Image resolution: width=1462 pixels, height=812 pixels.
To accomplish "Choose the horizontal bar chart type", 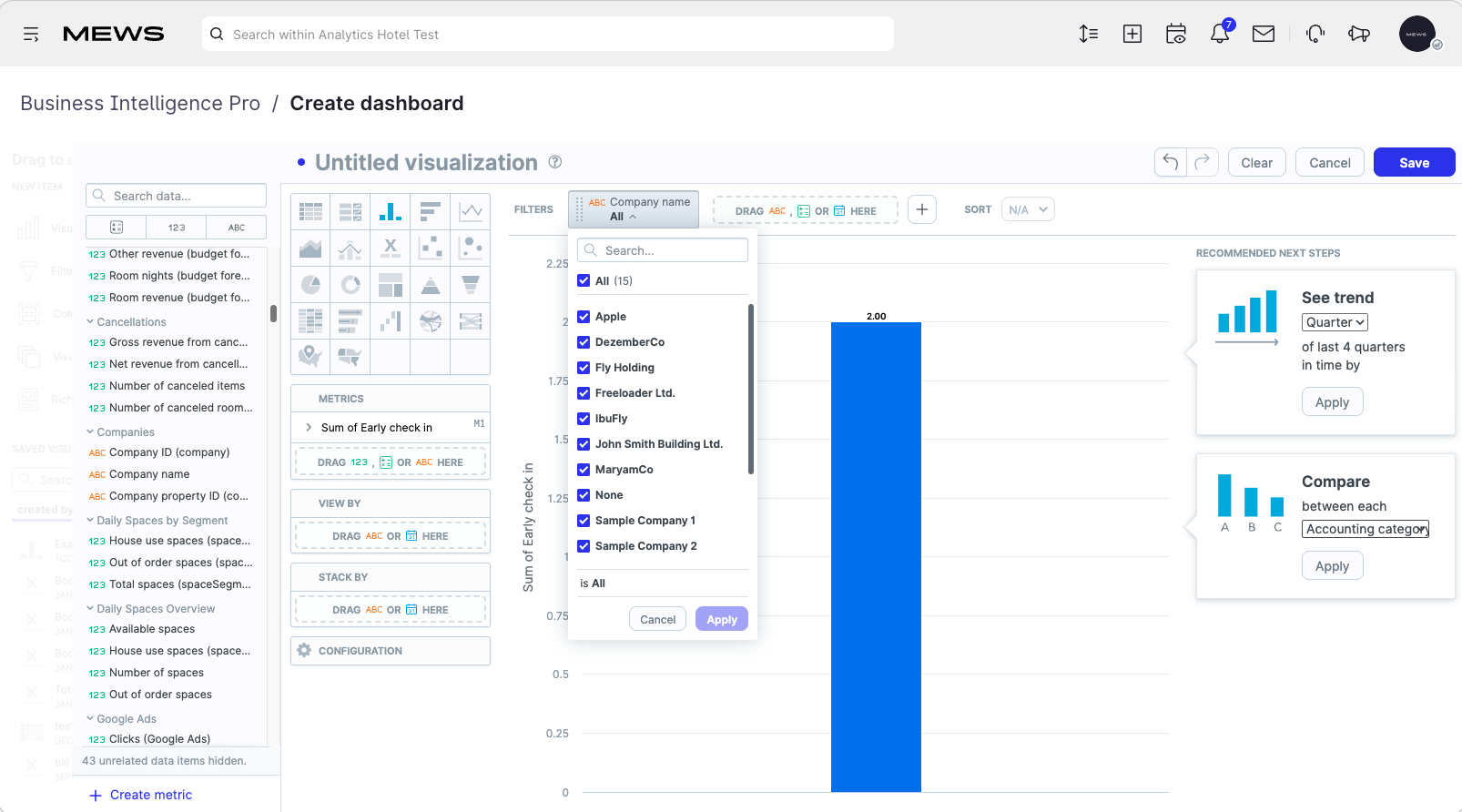I will tap(431, 211).
